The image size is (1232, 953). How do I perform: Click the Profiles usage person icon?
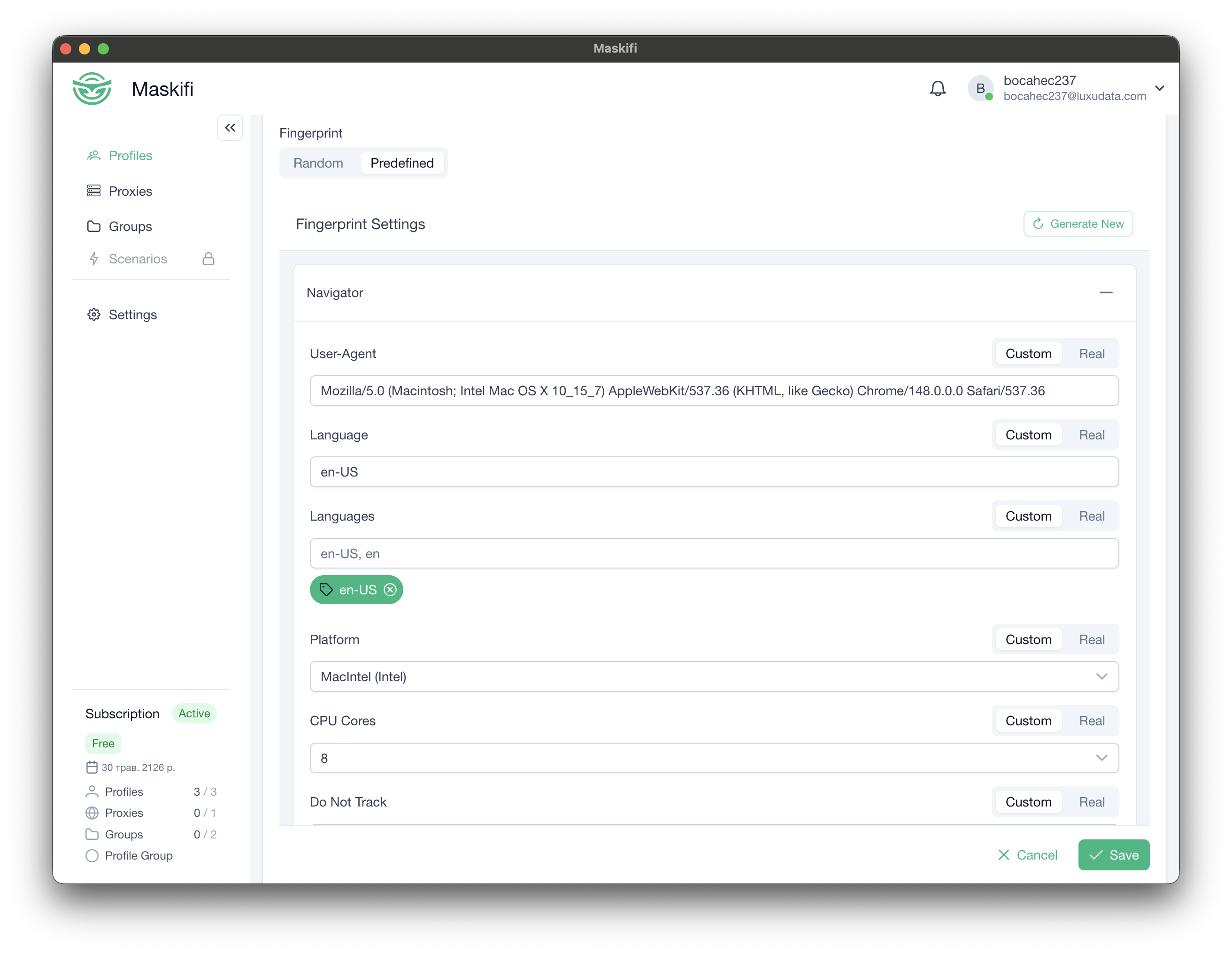pos(92,792)
